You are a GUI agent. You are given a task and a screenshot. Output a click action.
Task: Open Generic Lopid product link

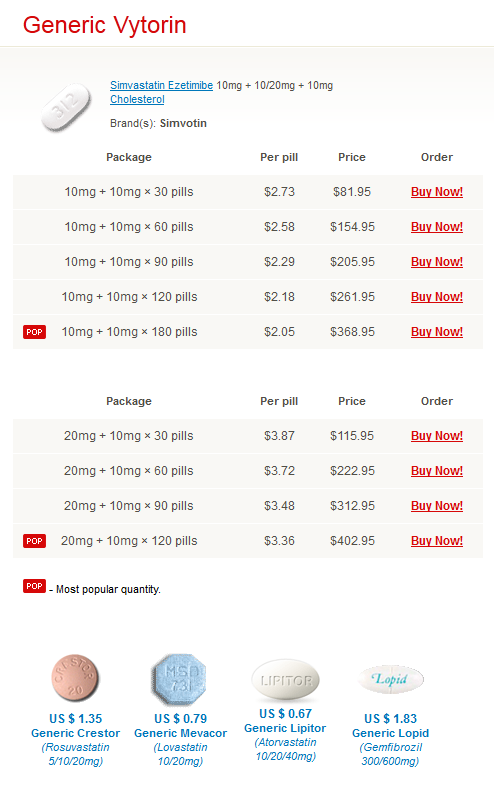pyautogui.click(x=390, y=733)
